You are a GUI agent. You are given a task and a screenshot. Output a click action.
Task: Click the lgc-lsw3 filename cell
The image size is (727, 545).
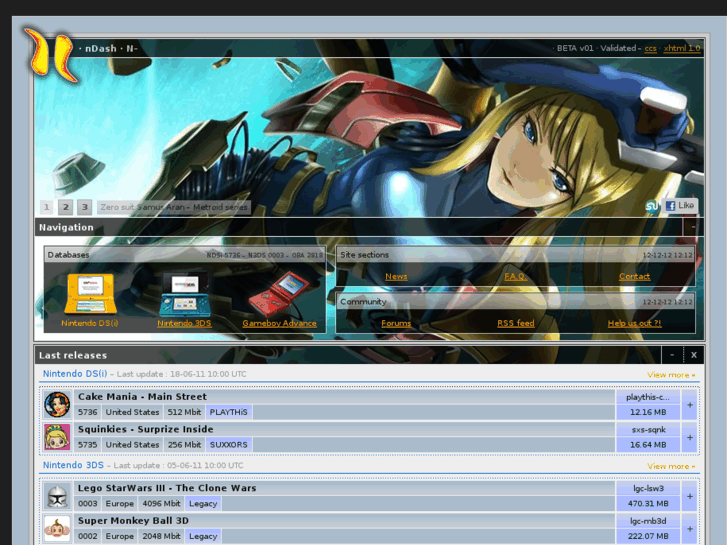coord(648,488)
